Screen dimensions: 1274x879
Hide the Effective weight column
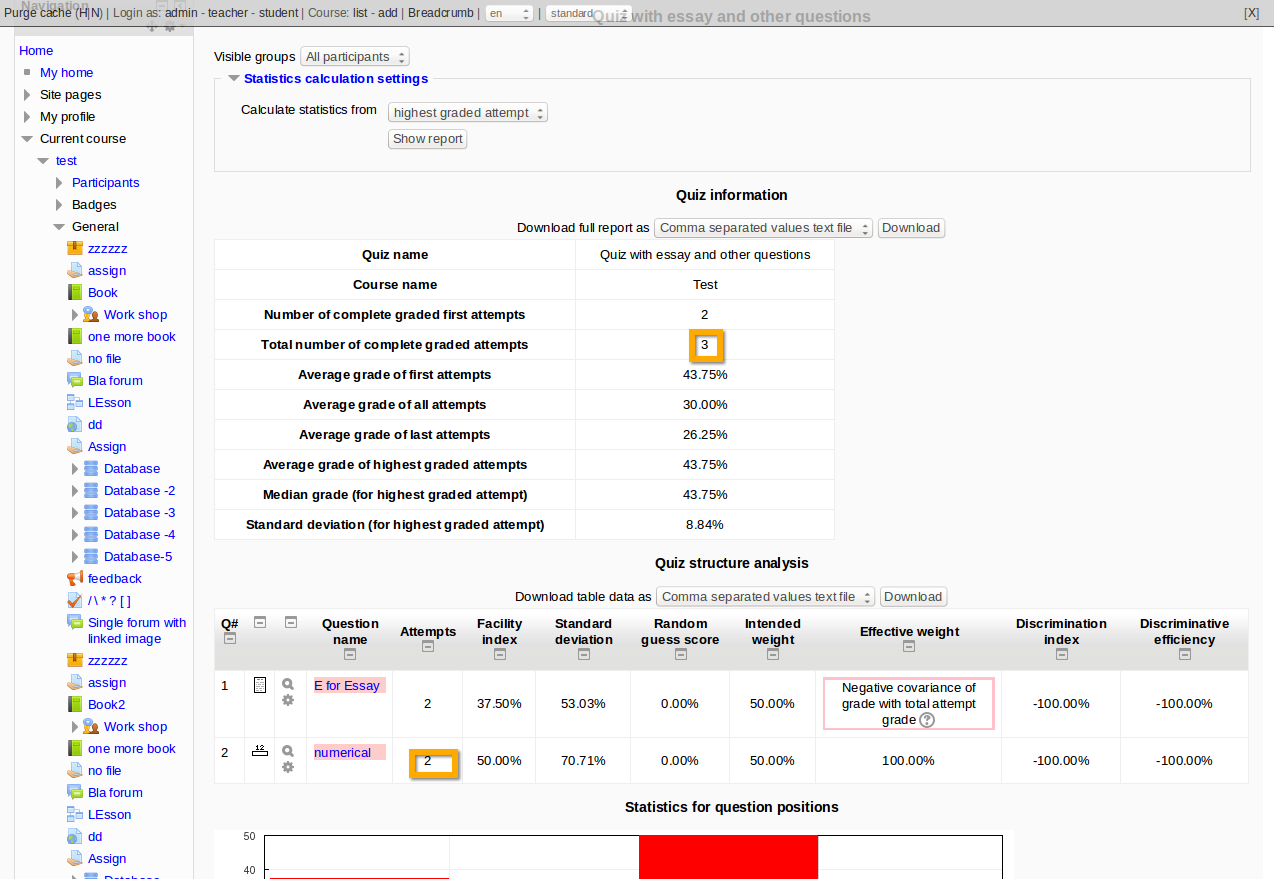[909, 647]
